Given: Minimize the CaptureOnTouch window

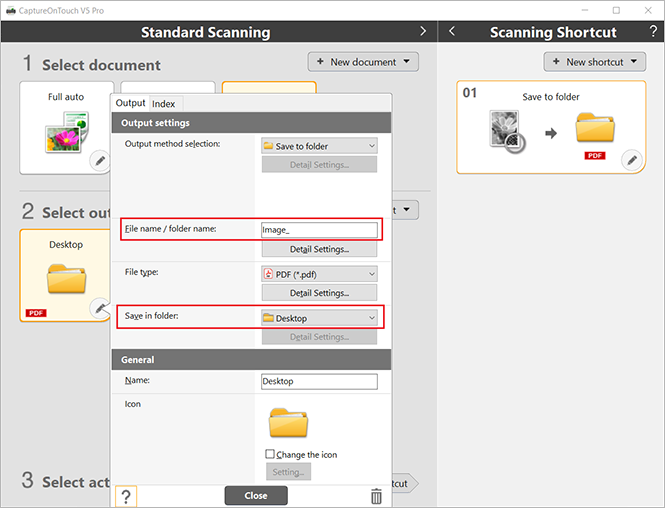Looking at the screenshot, I should (585, 10).
